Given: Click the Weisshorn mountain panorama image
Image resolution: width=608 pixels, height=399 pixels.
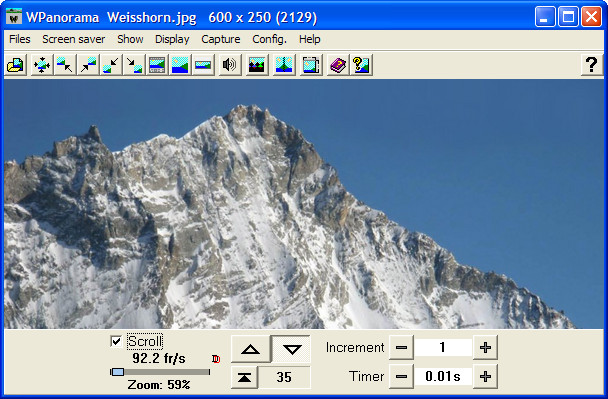Looking at the screenshot, I should [x=304, y=204].
